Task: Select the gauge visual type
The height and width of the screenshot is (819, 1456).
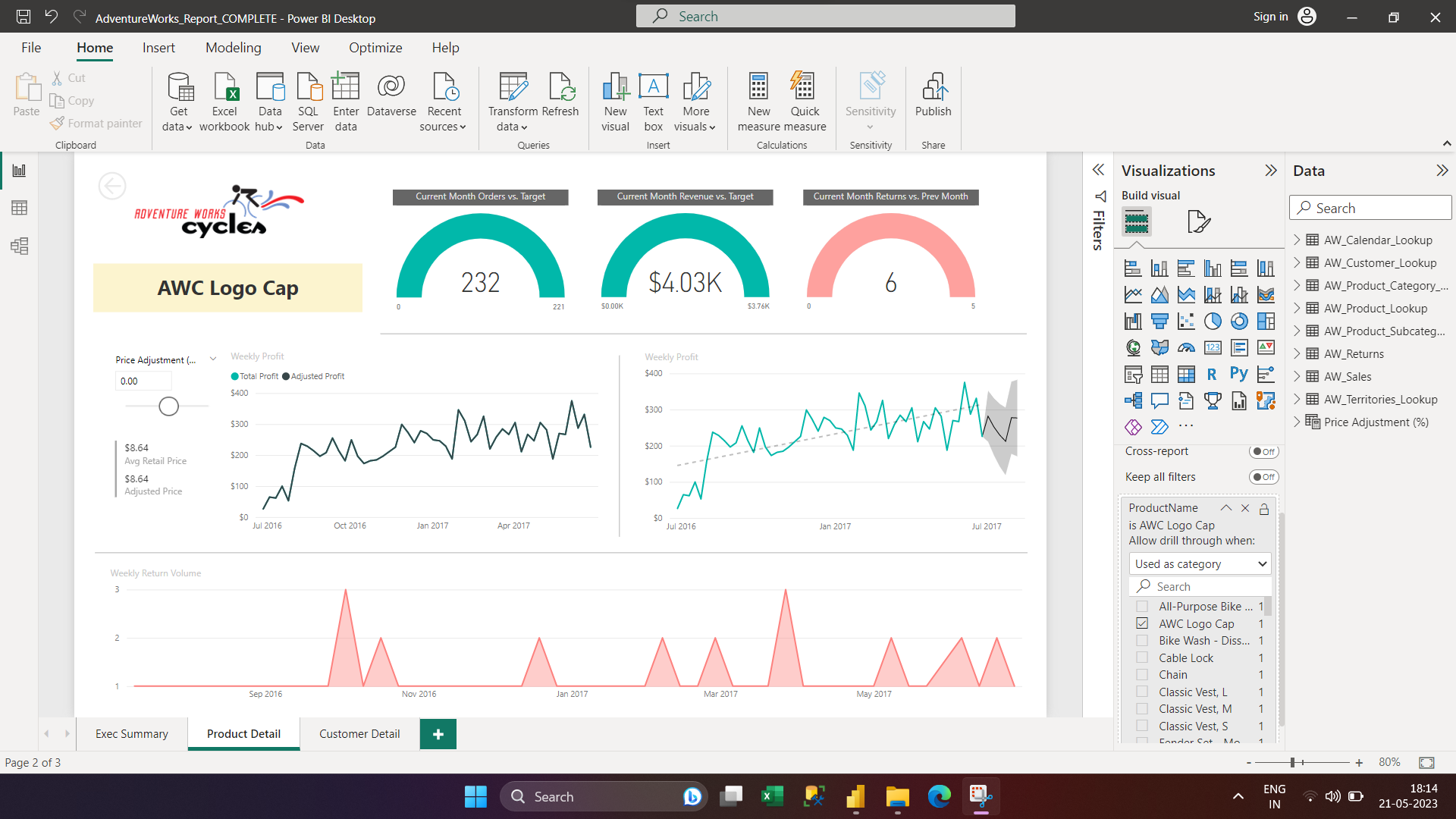Action: (1186, 348)
